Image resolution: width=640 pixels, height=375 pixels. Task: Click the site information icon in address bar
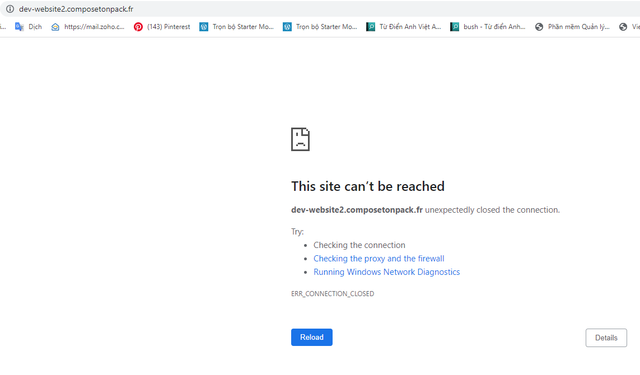(10, 9)
